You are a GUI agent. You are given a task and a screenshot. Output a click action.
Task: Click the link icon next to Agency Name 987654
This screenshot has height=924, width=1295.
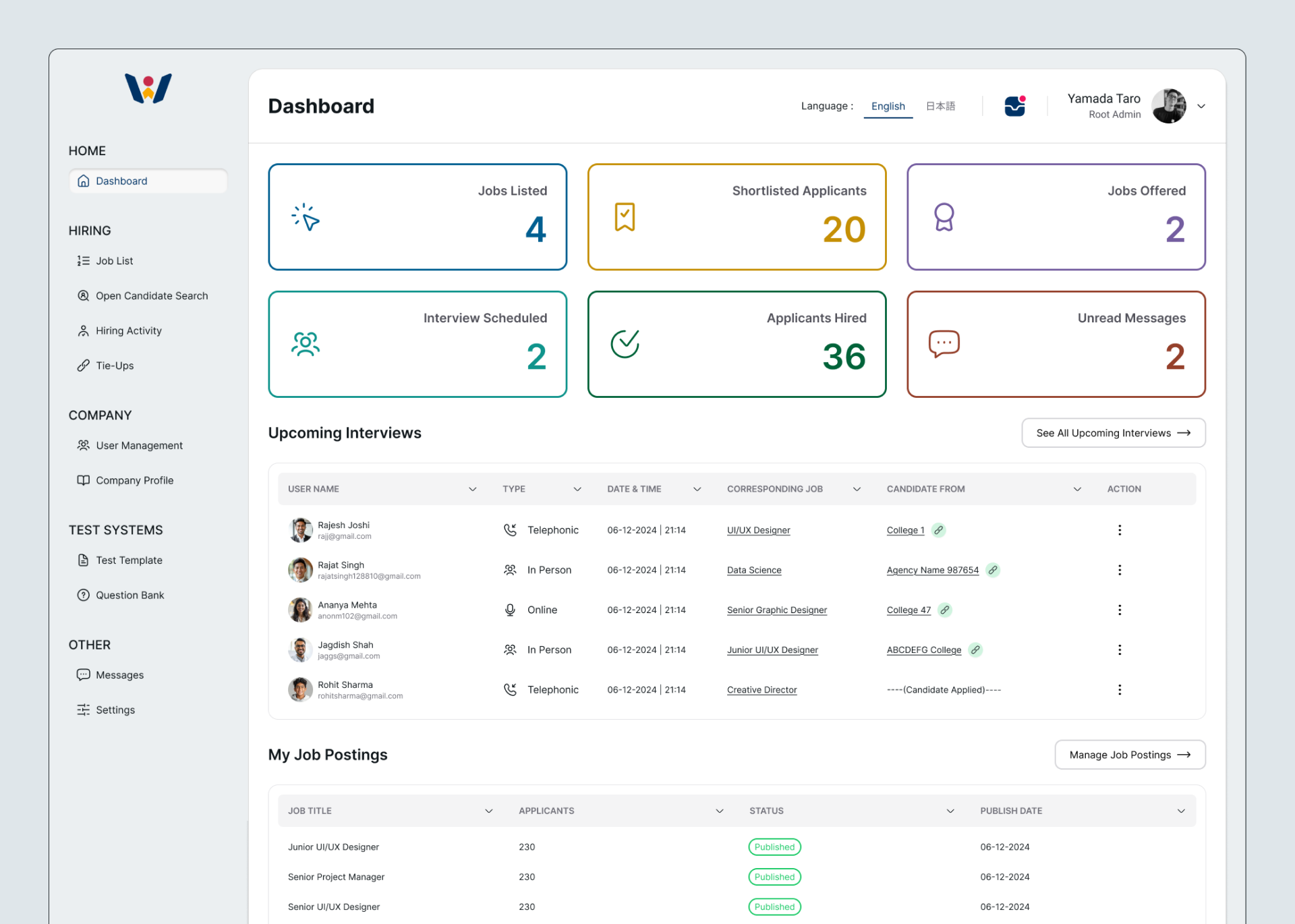pos(993,570)
